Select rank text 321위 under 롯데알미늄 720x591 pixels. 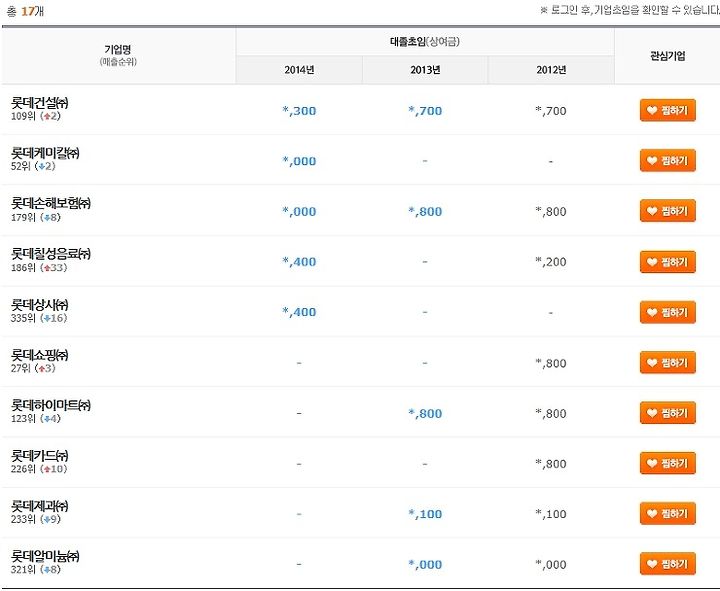(x=23, y=569)
